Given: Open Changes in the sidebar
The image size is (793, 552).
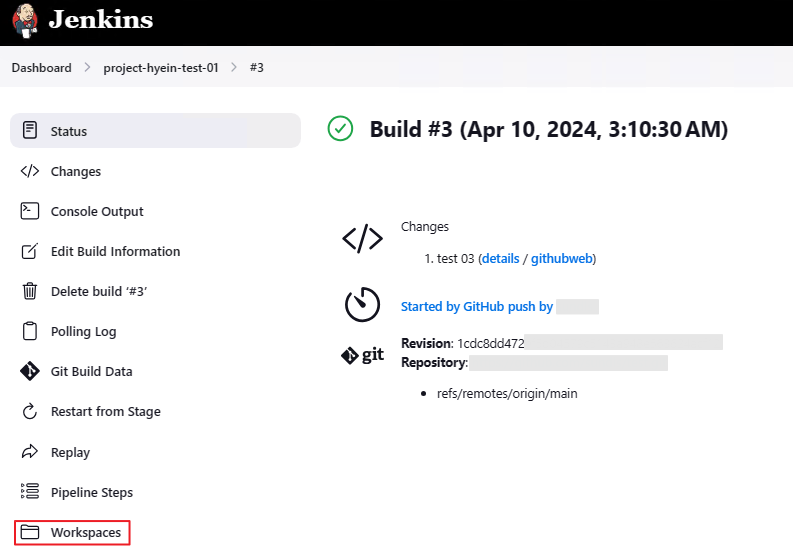Looking at the screenshot, I should tap(75, 172).
